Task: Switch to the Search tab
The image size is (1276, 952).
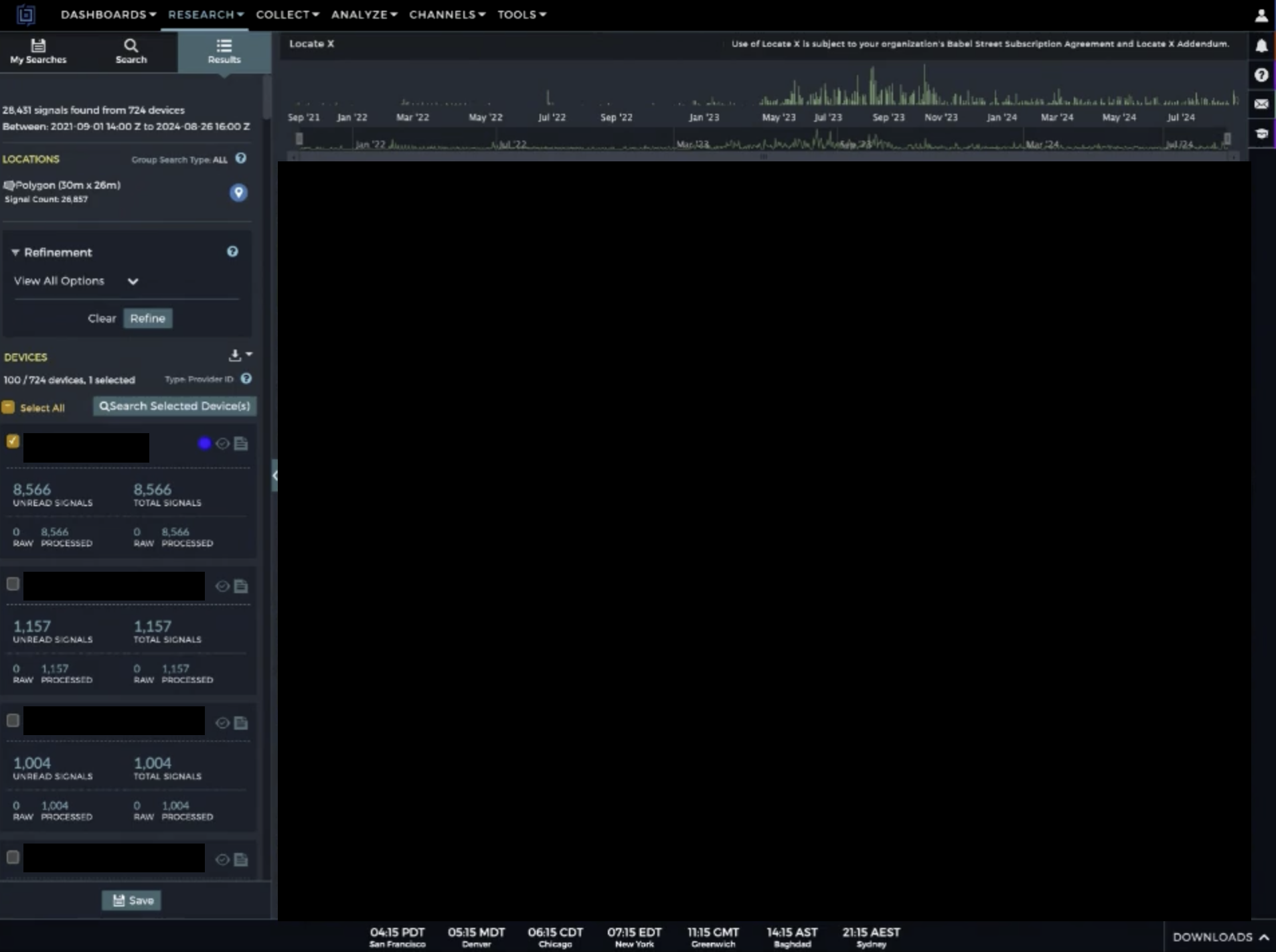Action: [x=131, y=52]
